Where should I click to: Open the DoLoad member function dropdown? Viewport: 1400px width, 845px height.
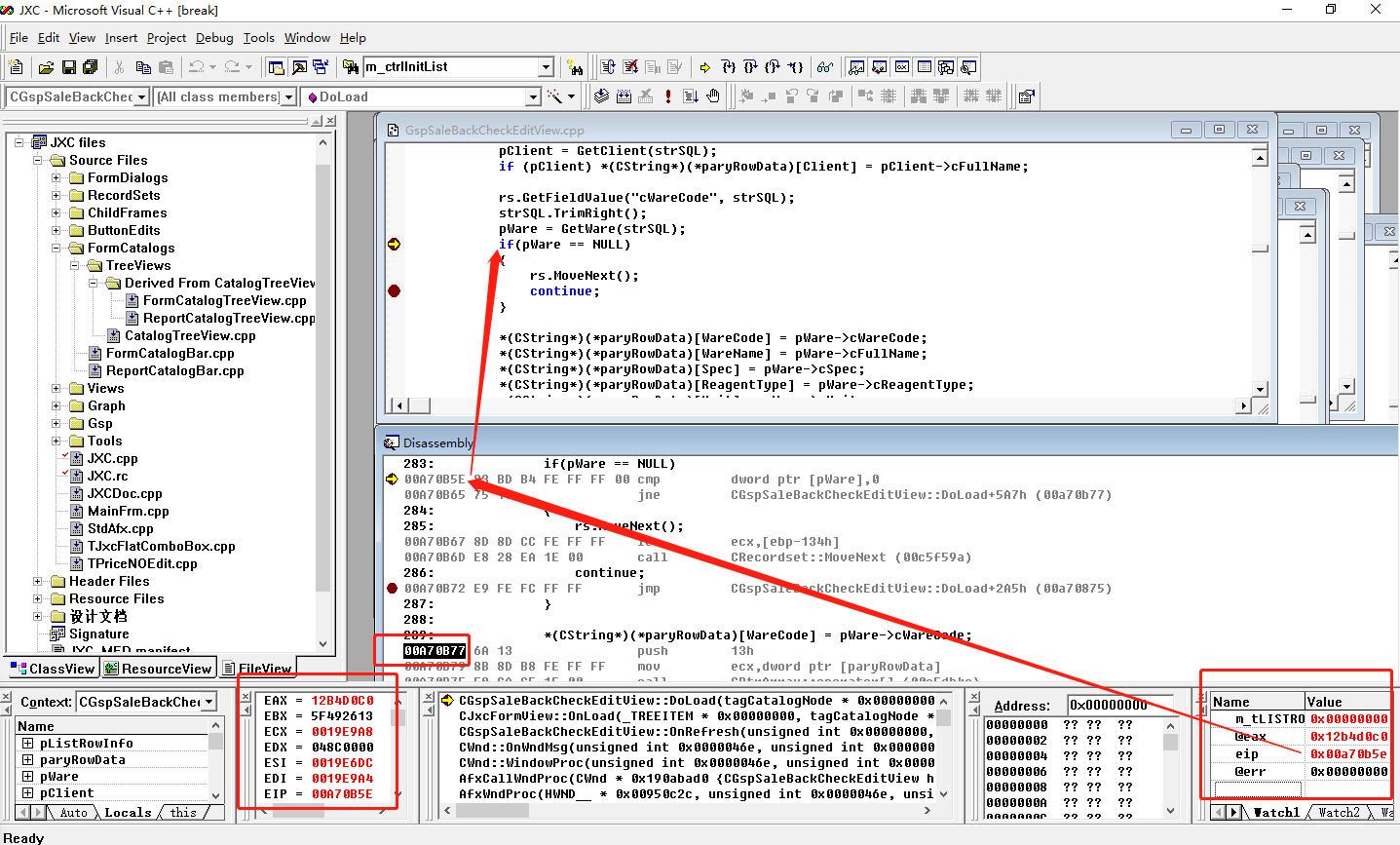pyautogui.click(x=533, y=96)
